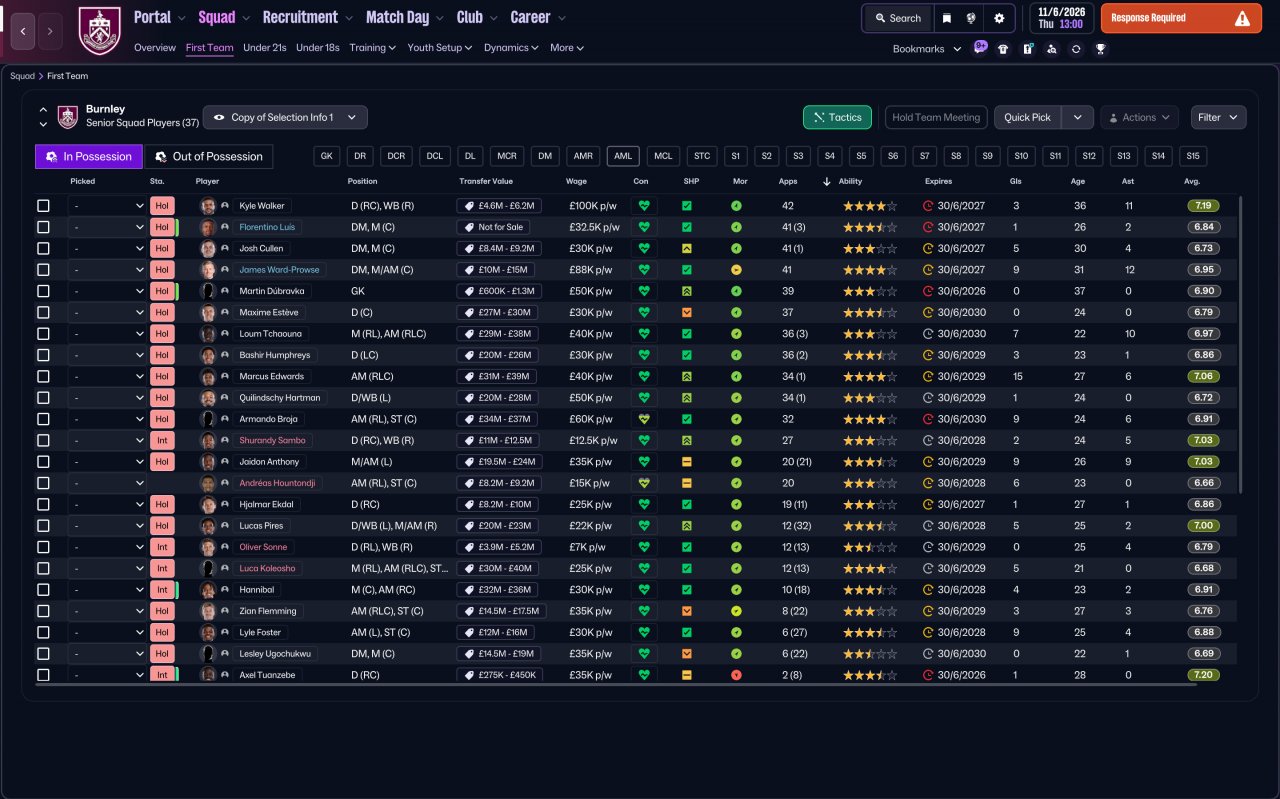Select the STC position slot button
Viewport: 1280px width, 799px height.
[702, 156]
